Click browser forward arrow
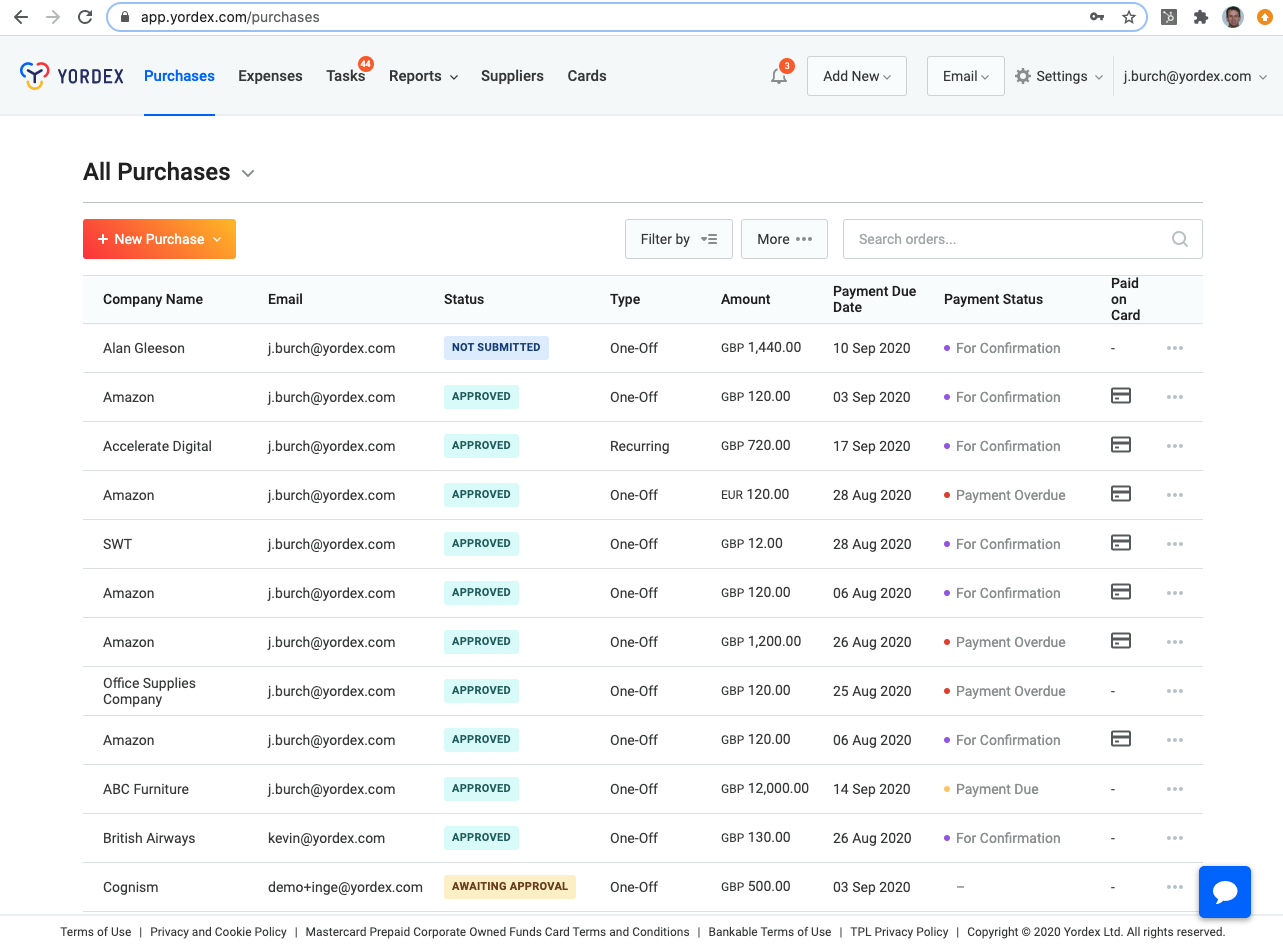1283x945 pixels. click(53, 17)
